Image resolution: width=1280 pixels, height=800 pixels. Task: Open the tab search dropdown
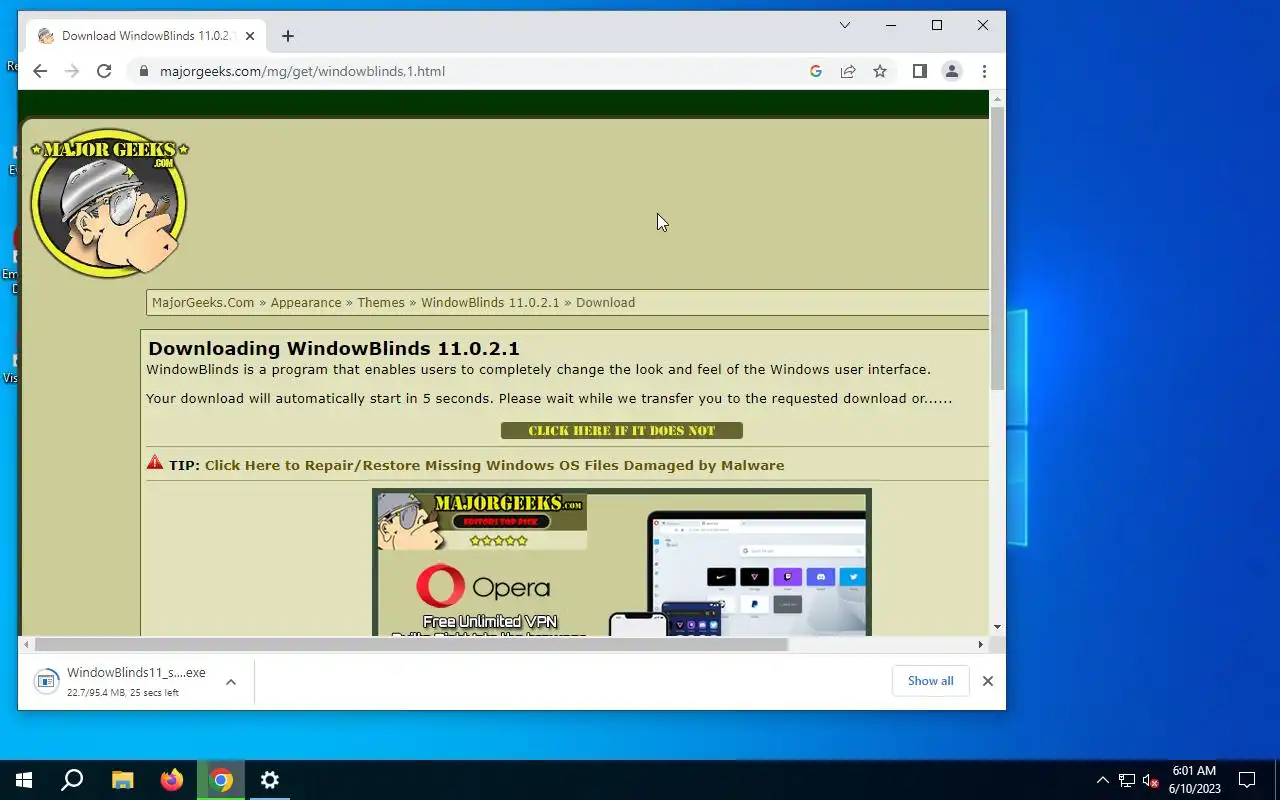845,25
